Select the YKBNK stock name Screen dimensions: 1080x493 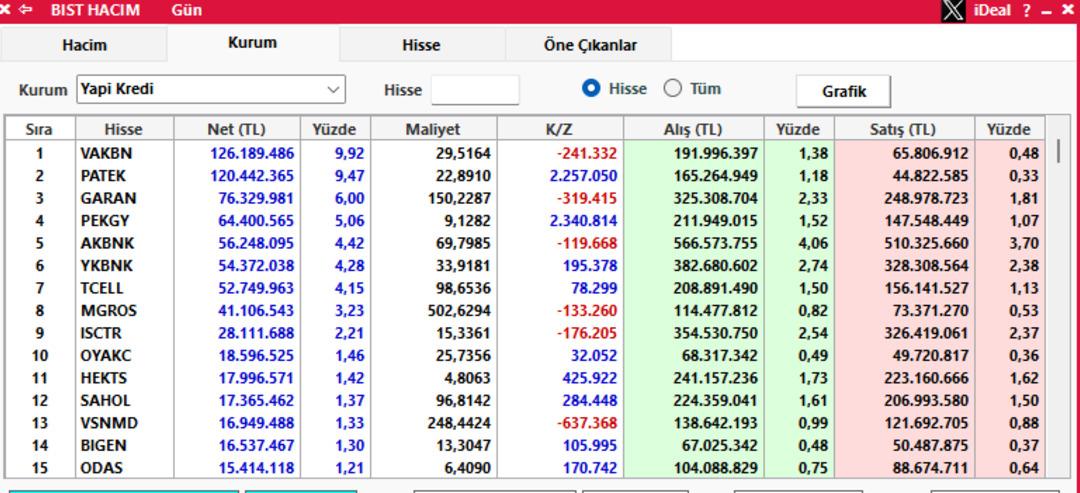[106, 266]
